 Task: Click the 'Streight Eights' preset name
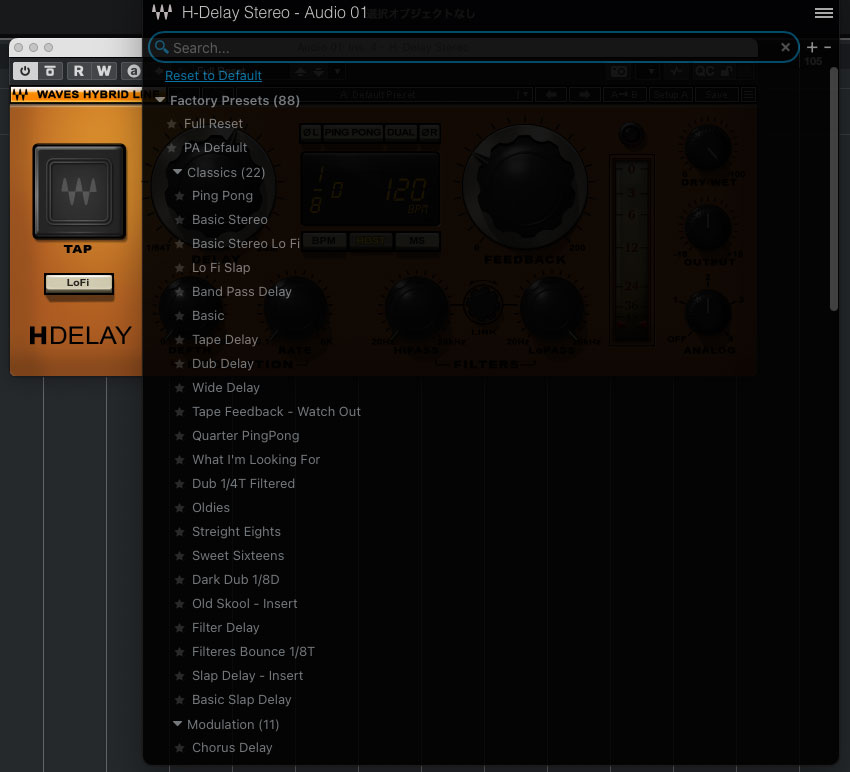236,531
